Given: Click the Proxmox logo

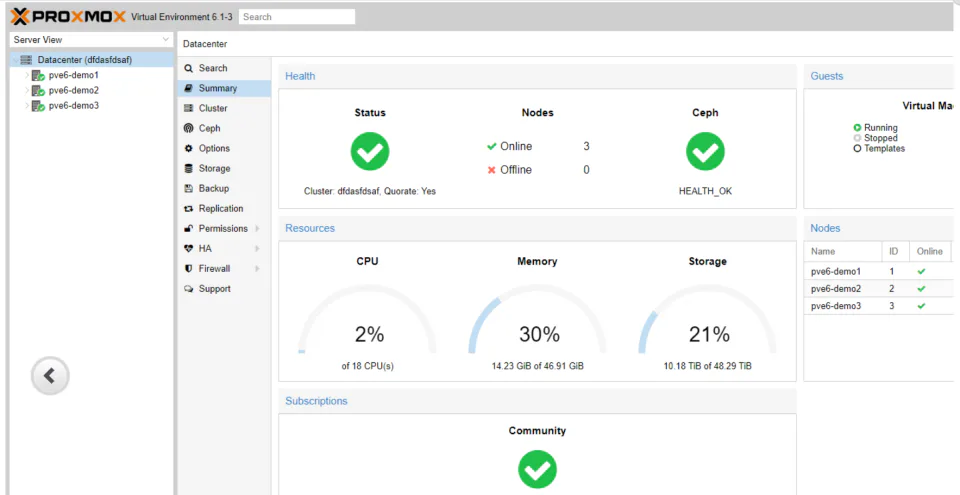Looking at the screenshot, I should point(69,17).
